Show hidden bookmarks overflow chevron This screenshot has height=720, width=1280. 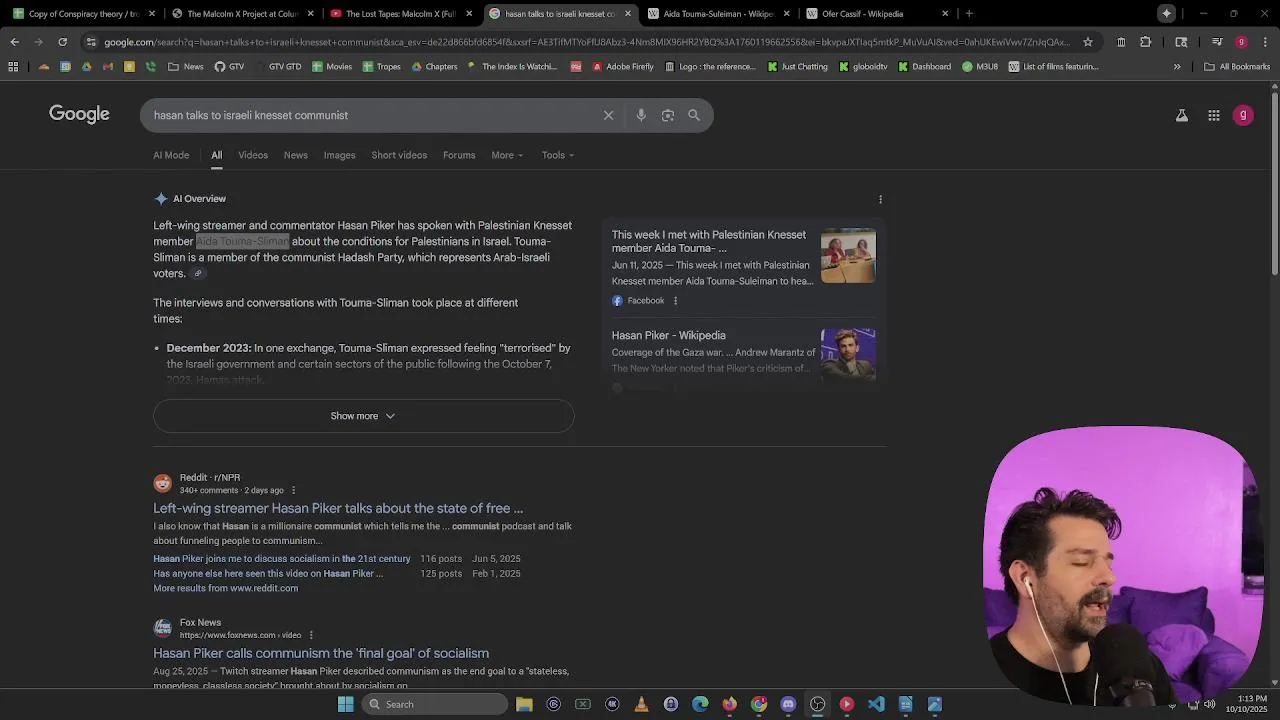[1177, 67]
